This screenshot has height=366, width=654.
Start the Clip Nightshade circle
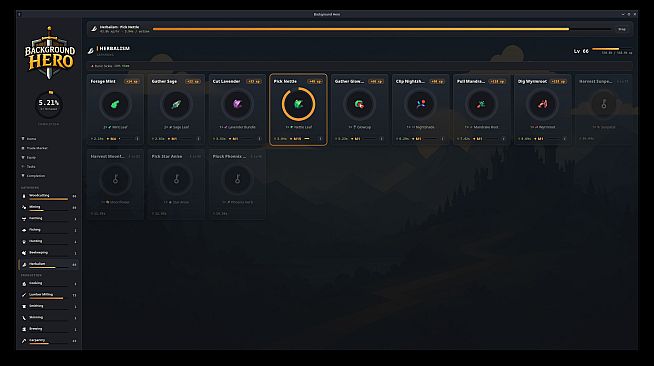click(x=420, y=104)
